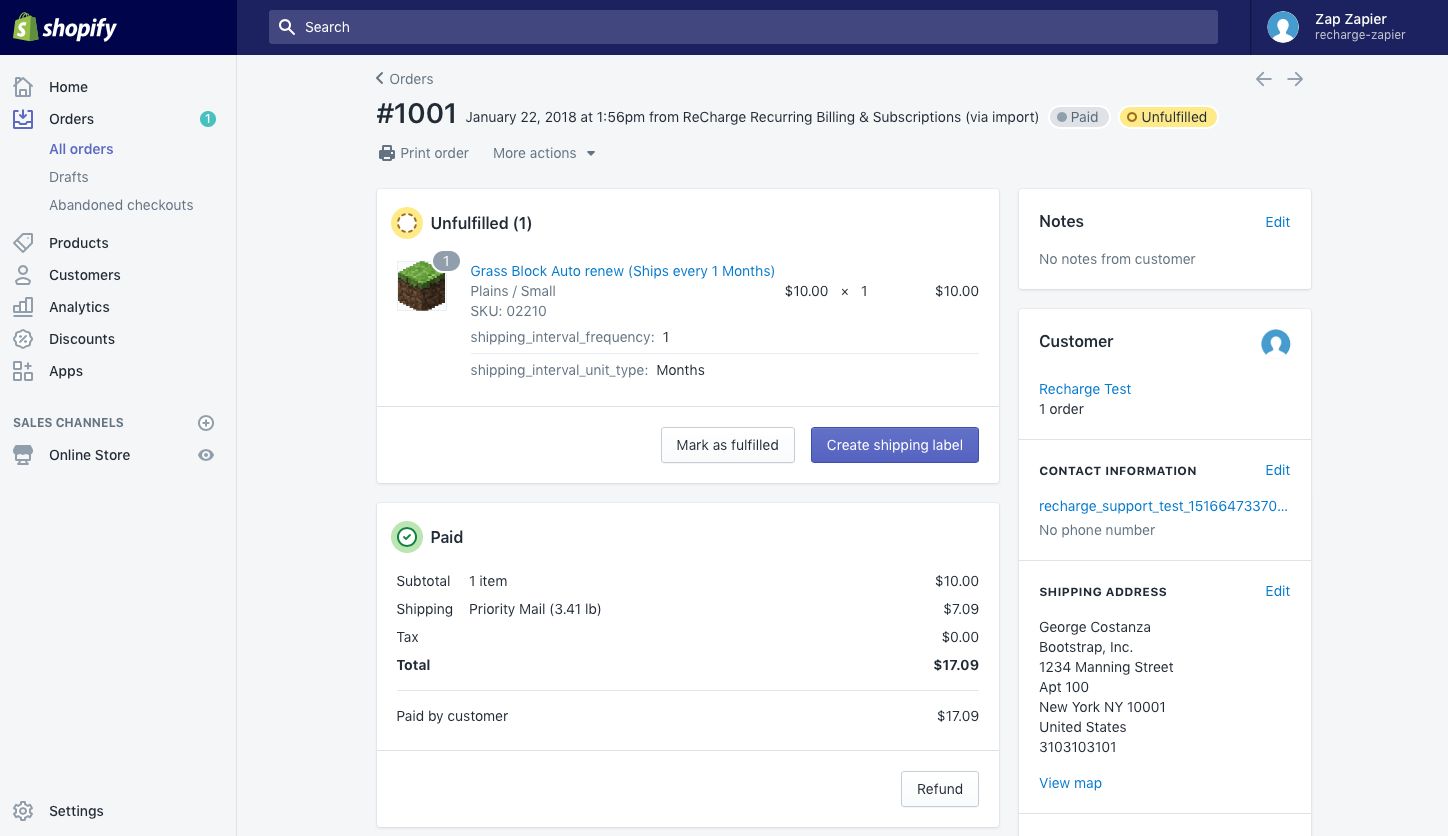
Task: Open Discounts via the percent icon
Action: click(x=22, y=339)
